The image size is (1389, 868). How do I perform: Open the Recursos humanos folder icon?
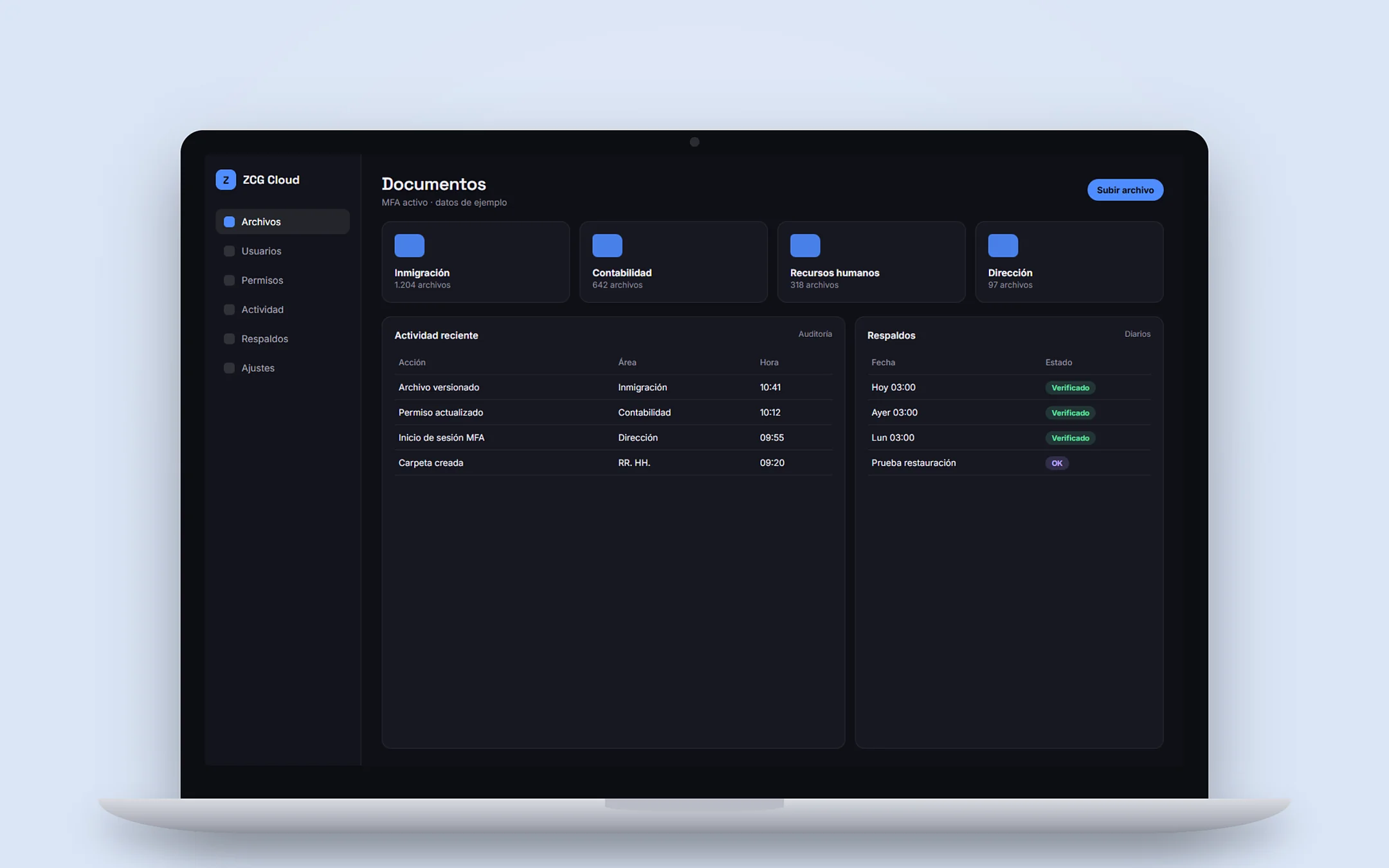click(x=805, y=246)
